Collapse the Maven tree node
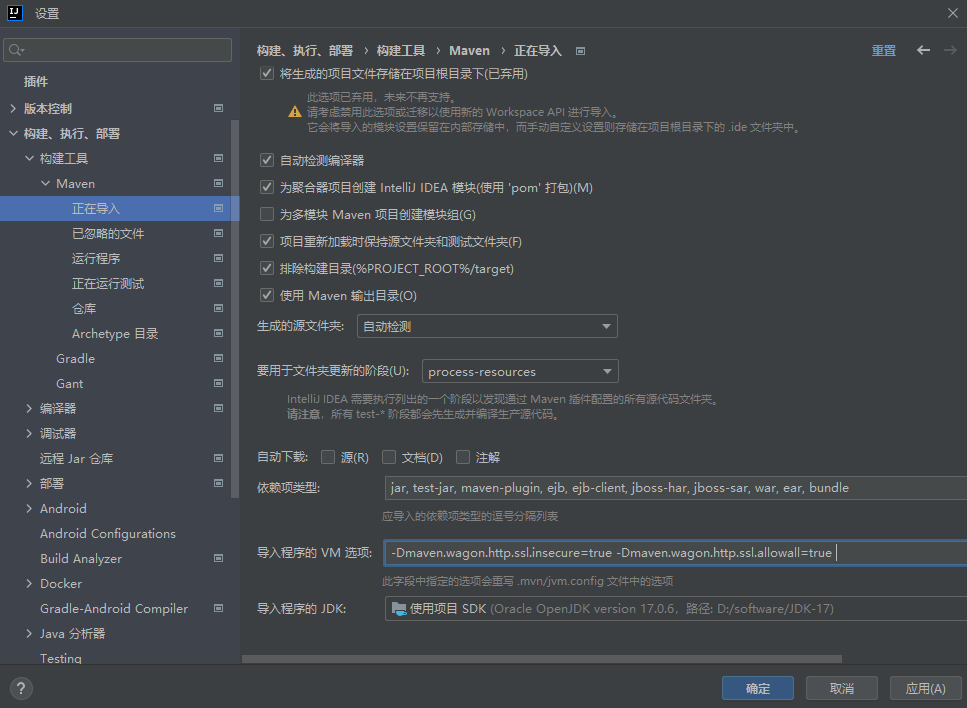Screen dimensions: 967x708 coord(45,183)
